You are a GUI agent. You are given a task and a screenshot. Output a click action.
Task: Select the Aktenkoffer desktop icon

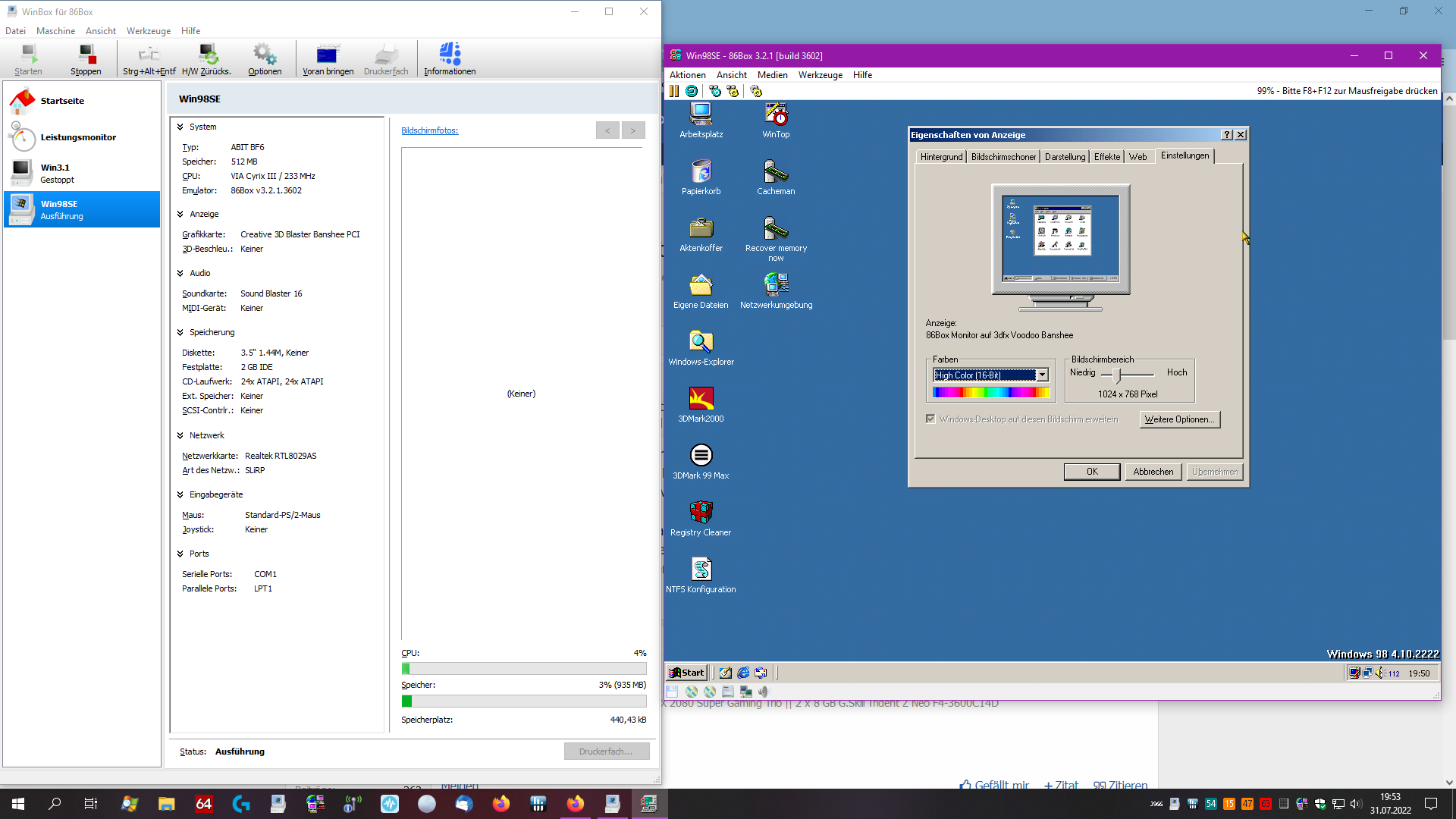[701, 234]
